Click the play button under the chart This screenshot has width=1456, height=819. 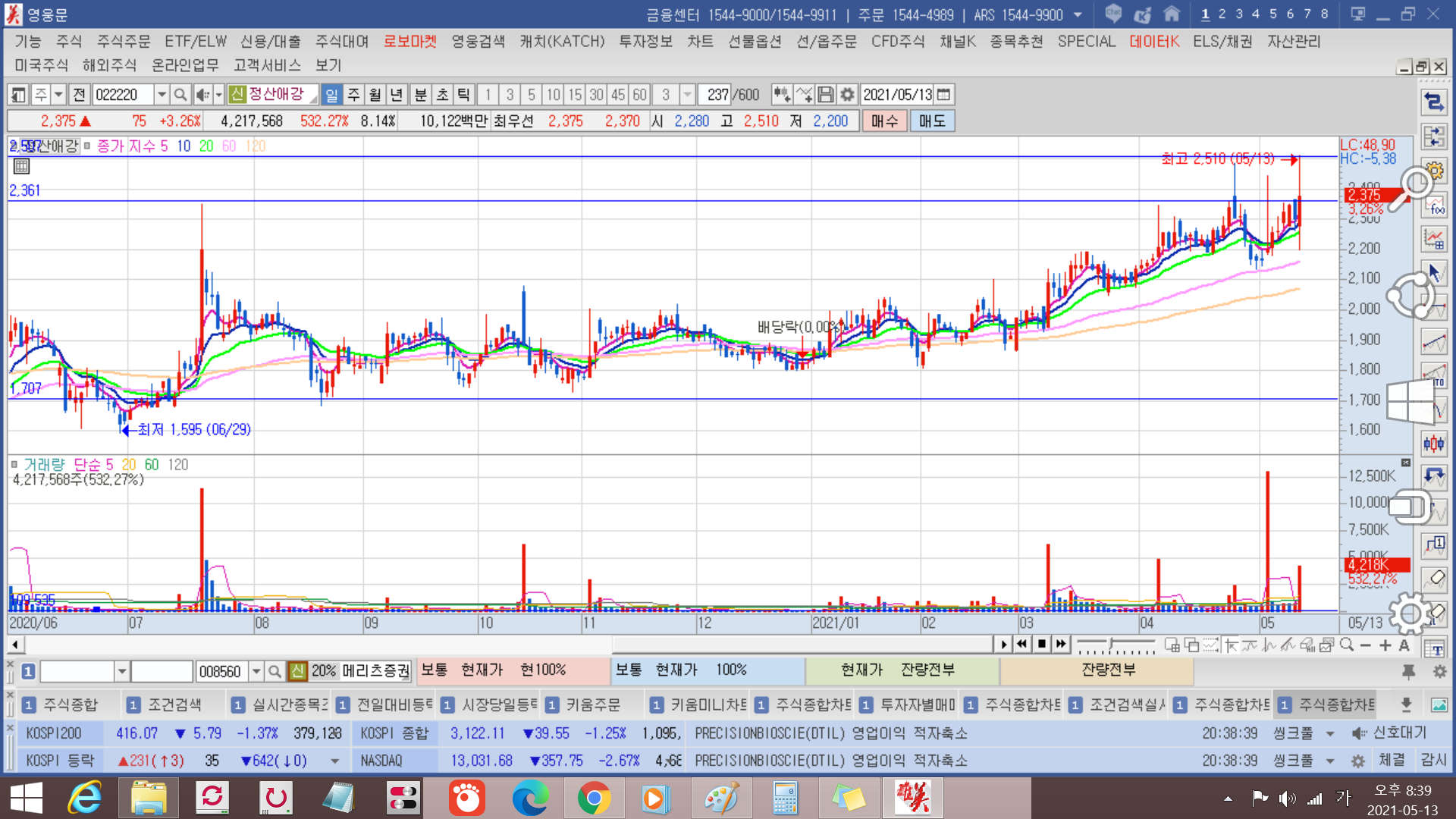click(x=1003, y=645)
